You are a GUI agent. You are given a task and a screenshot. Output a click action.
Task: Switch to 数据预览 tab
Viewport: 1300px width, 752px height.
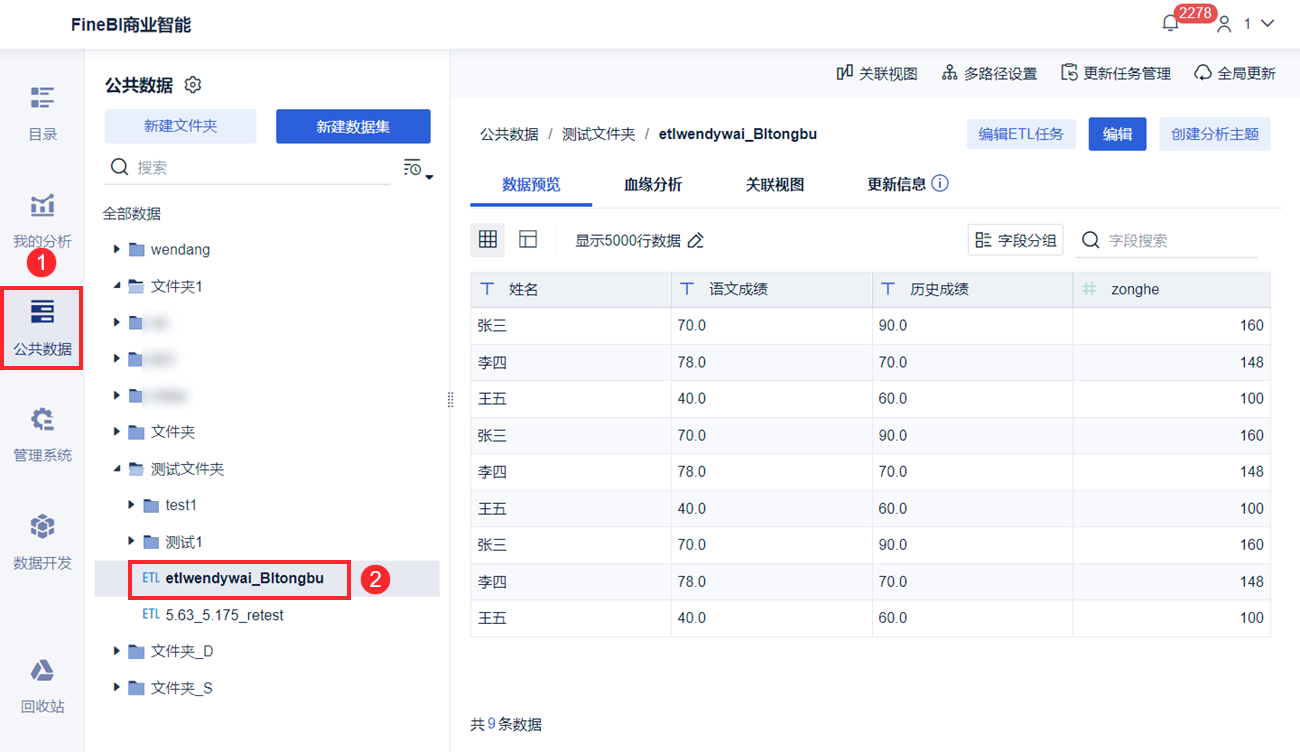pos(531,185)
